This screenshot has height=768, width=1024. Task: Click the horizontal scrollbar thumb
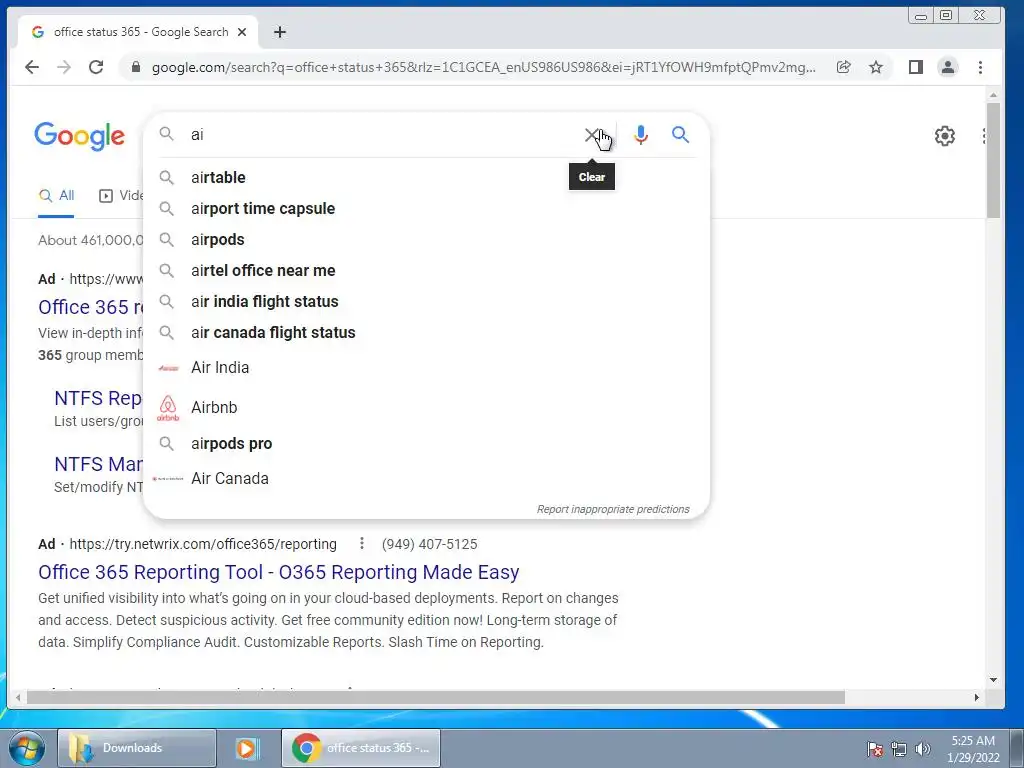[x=436, y=697]
